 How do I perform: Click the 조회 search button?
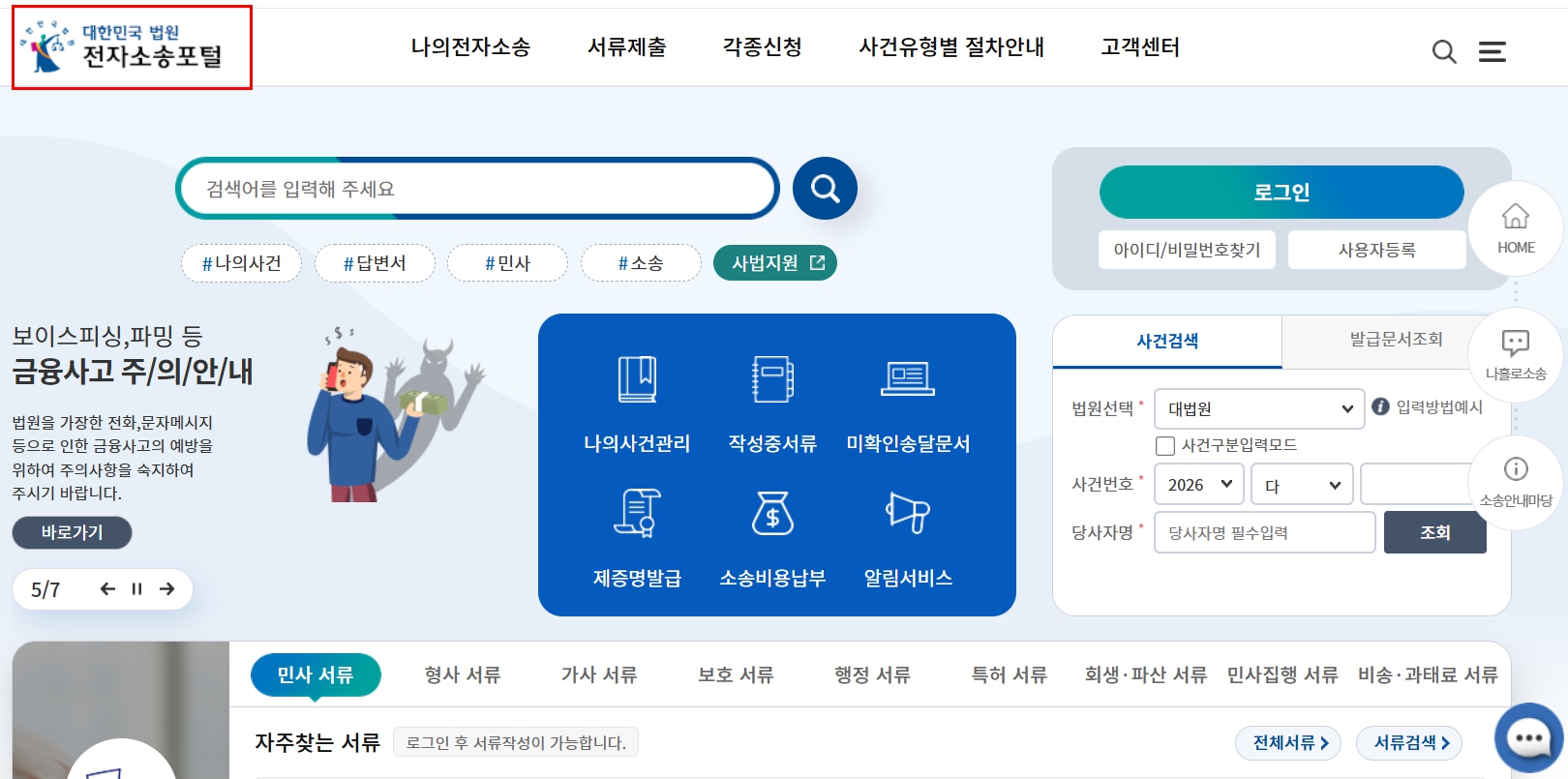(1435, 532)
